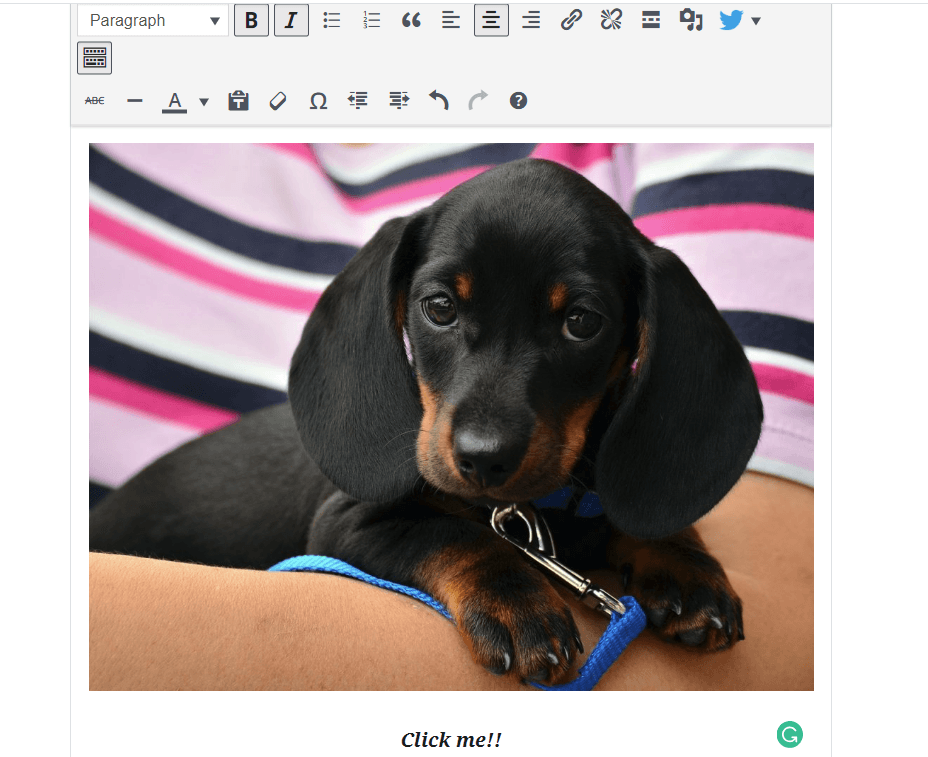This screenshot has width=928, height=757.
Task: Insert or edit a link
Action: coord(571,20)
